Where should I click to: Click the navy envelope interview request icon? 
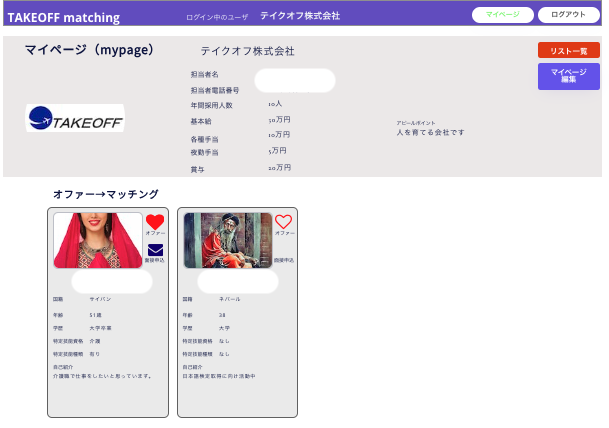point(155,250)
